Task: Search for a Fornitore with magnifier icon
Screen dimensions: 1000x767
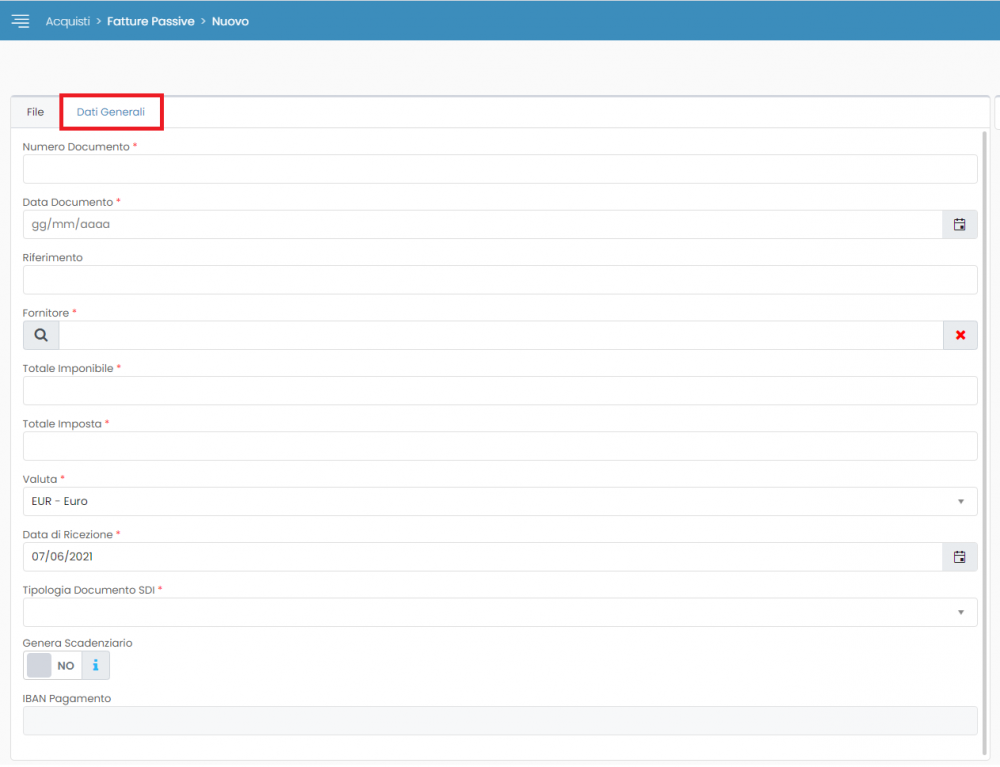Action: [41, 335]
